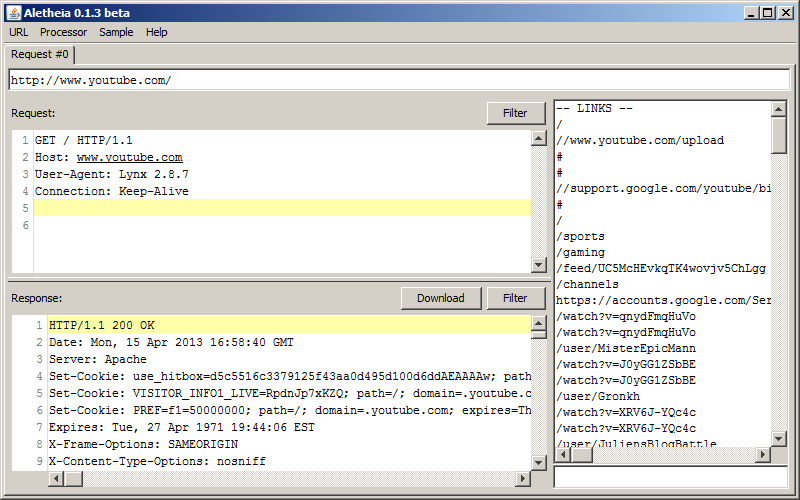The height and width of the screenshot is (500, 800).
Task: Click the 'Date: Mon, 15 Apr 2013' line
Action: click(x=171, y=342)
